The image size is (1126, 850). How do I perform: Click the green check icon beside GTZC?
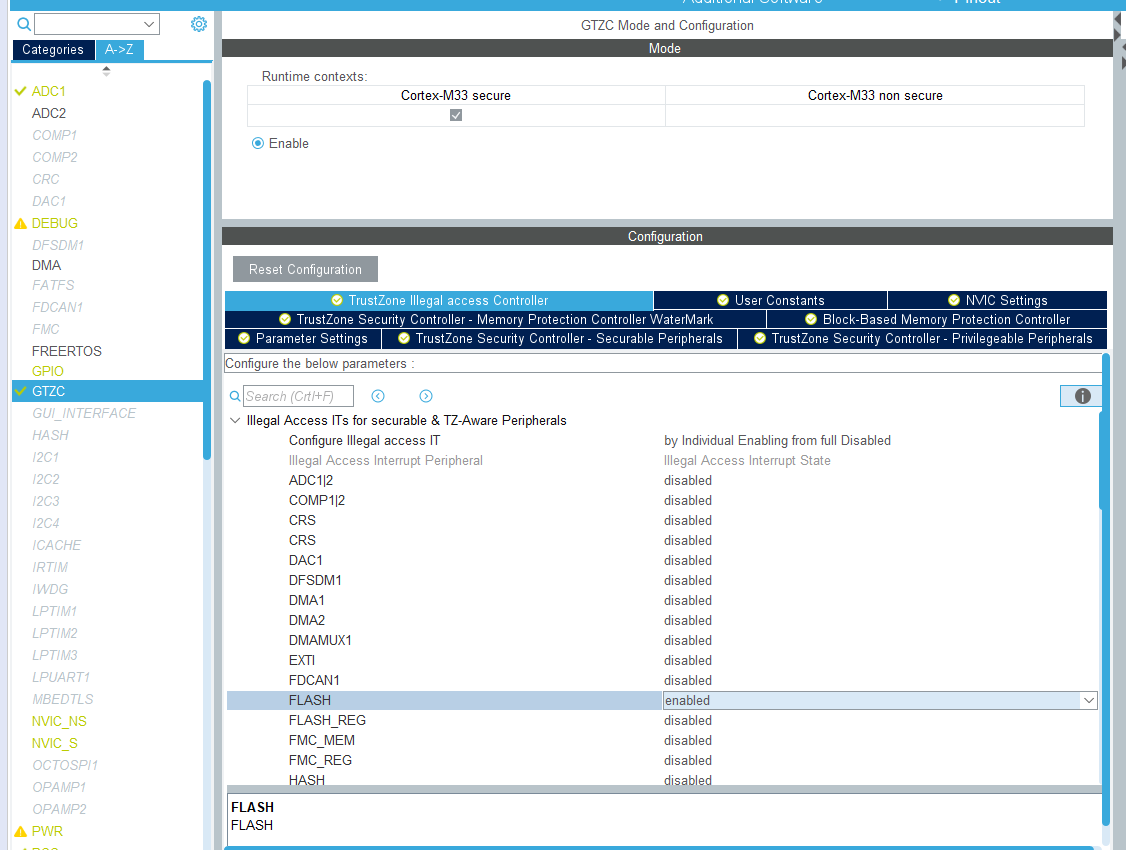(20, 391)
